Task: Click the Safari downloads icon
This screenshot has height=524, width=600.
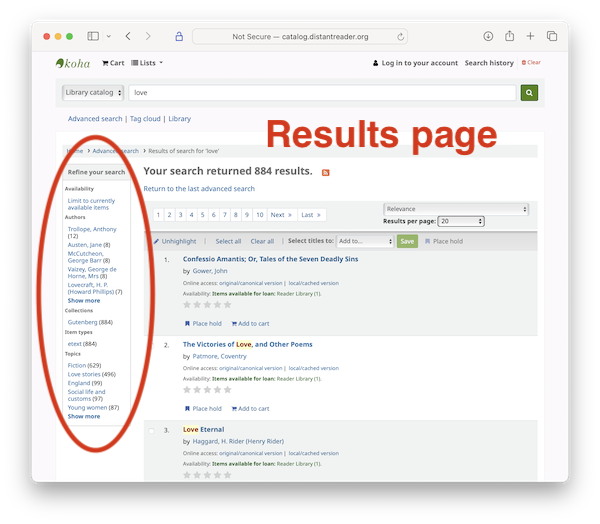Action: pos(488,36)
